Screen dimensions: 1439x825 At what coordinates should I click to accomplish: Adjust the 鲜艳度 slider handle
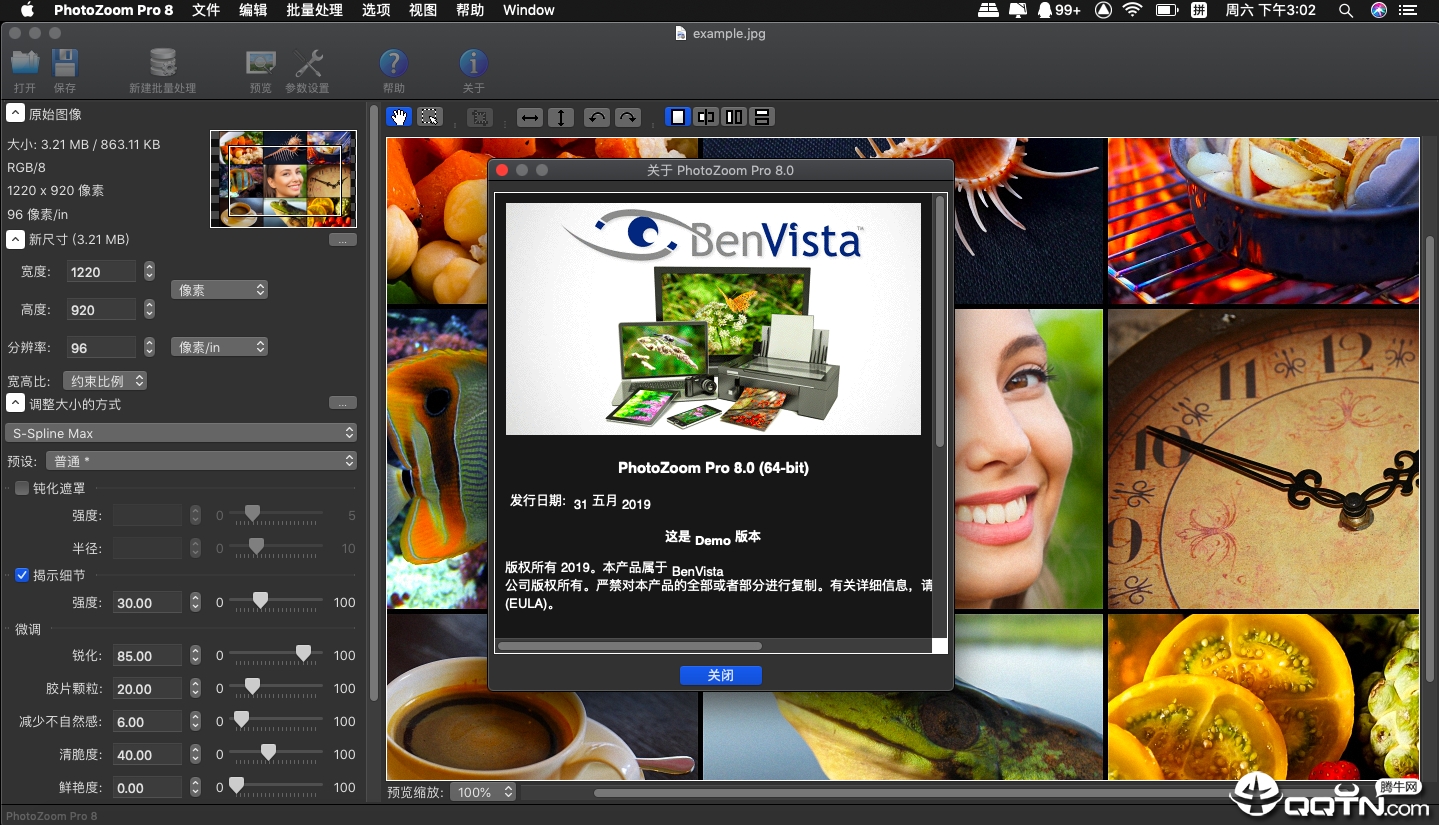pos(236,786)
